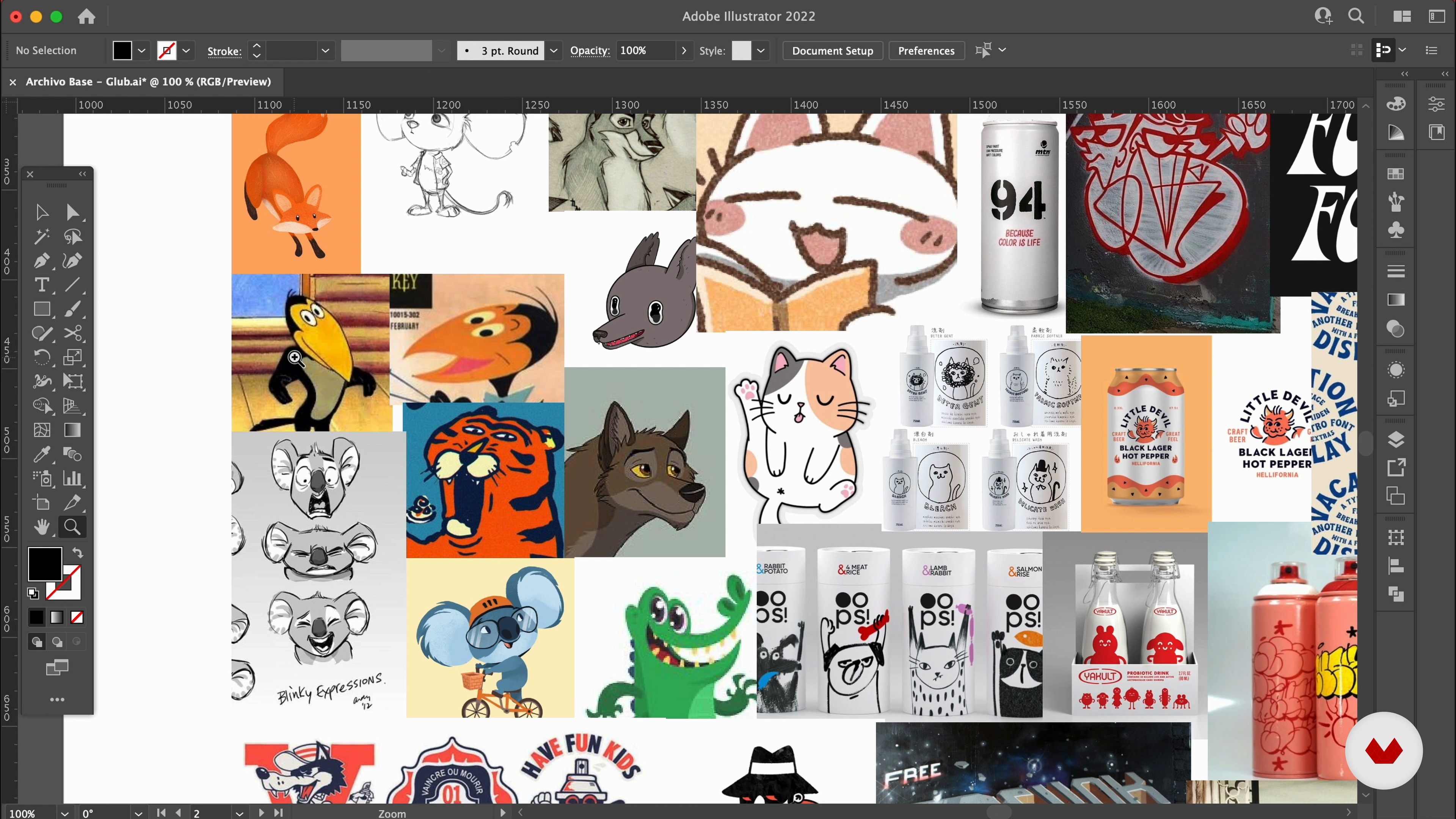1456x819 pixels.
Task: Go to next artboard
Action: click(261, 813)
